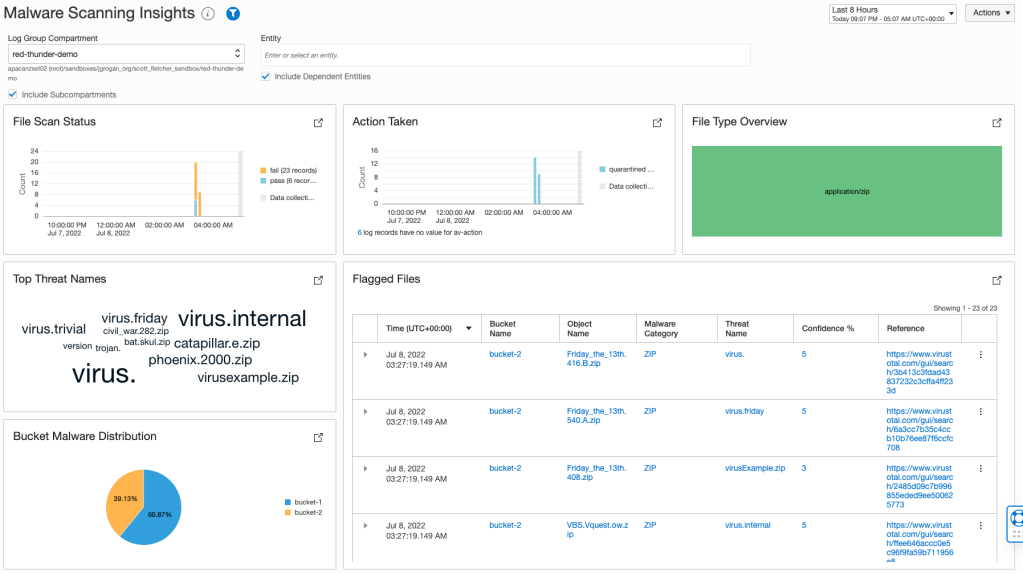Pop out the Flagged Files table
The width and height of the screenshot is (1023, 574).
tap(996, 281)
